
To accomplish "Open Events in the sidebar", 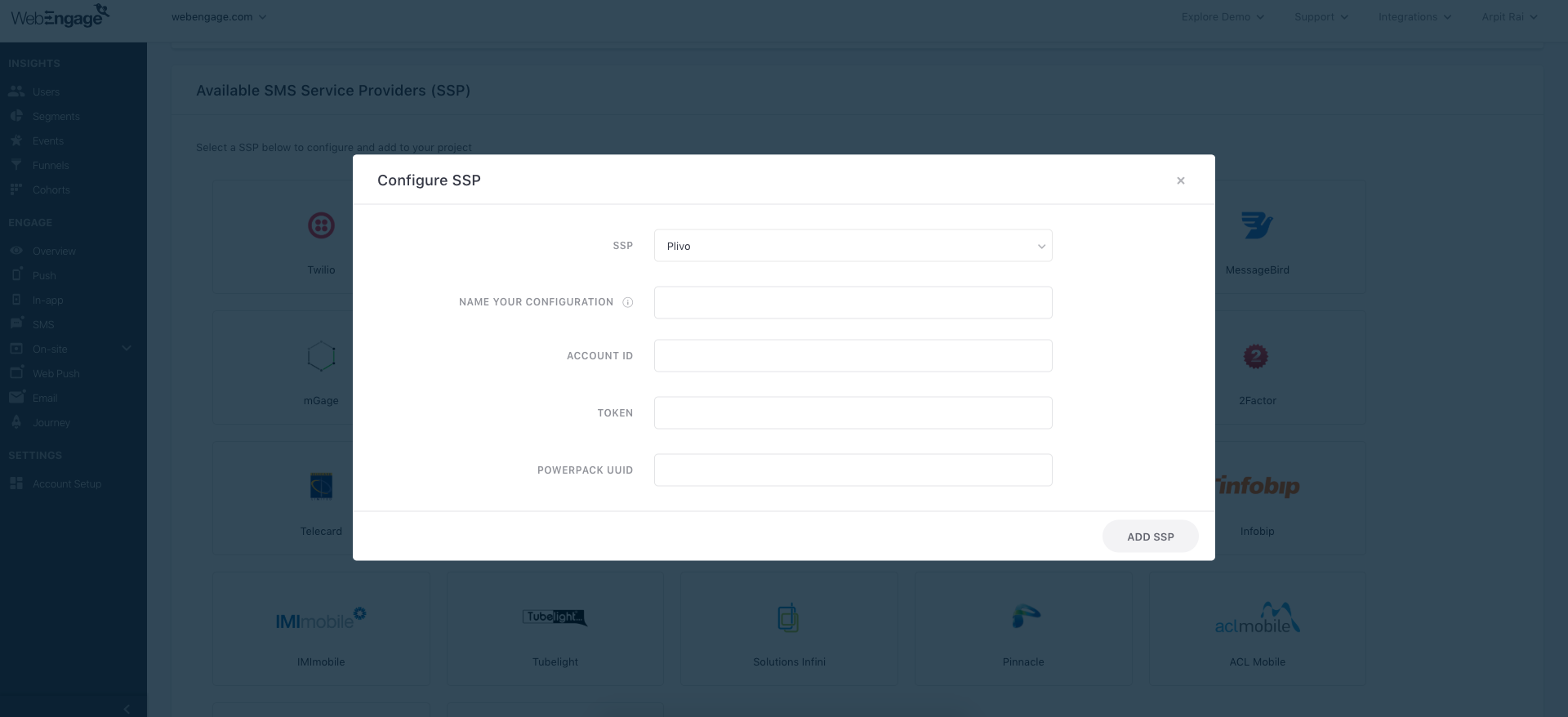I will (x=48, y=141).
